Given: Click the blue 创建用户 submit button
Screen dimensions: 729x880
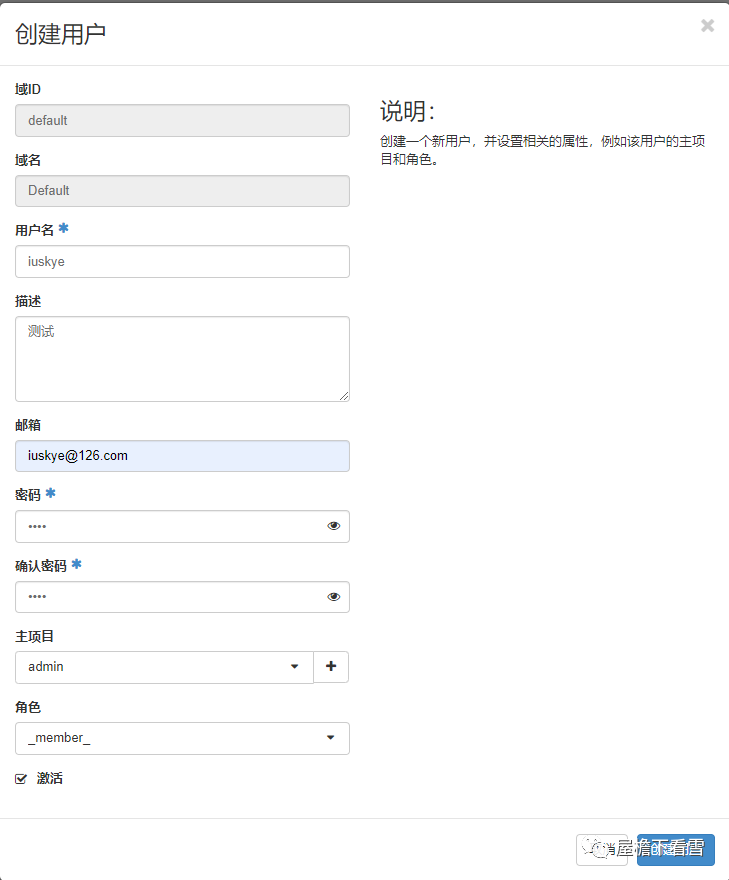Looking at the screenshot, I should coord(676,850).
